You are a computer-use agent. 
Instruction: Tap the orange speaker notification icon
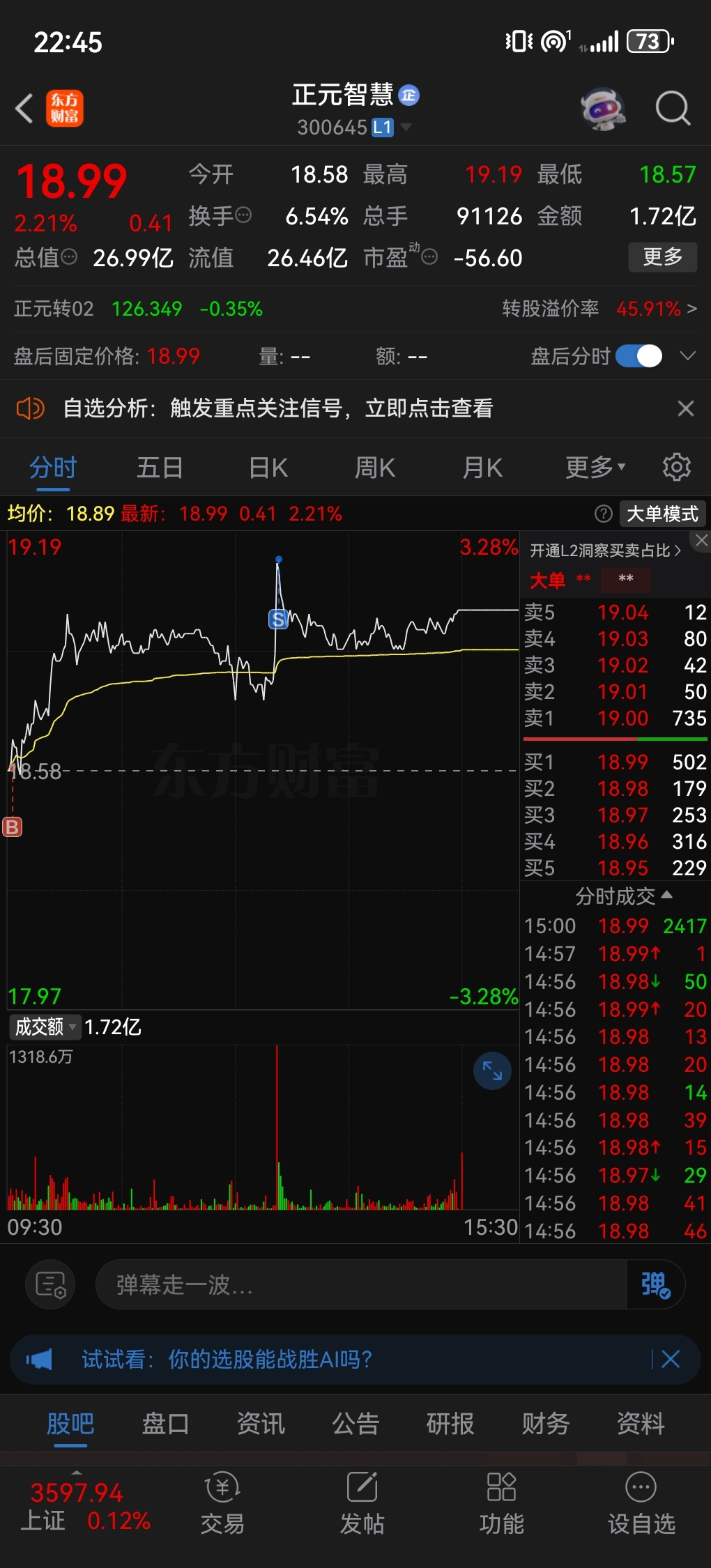click(31, 408)
